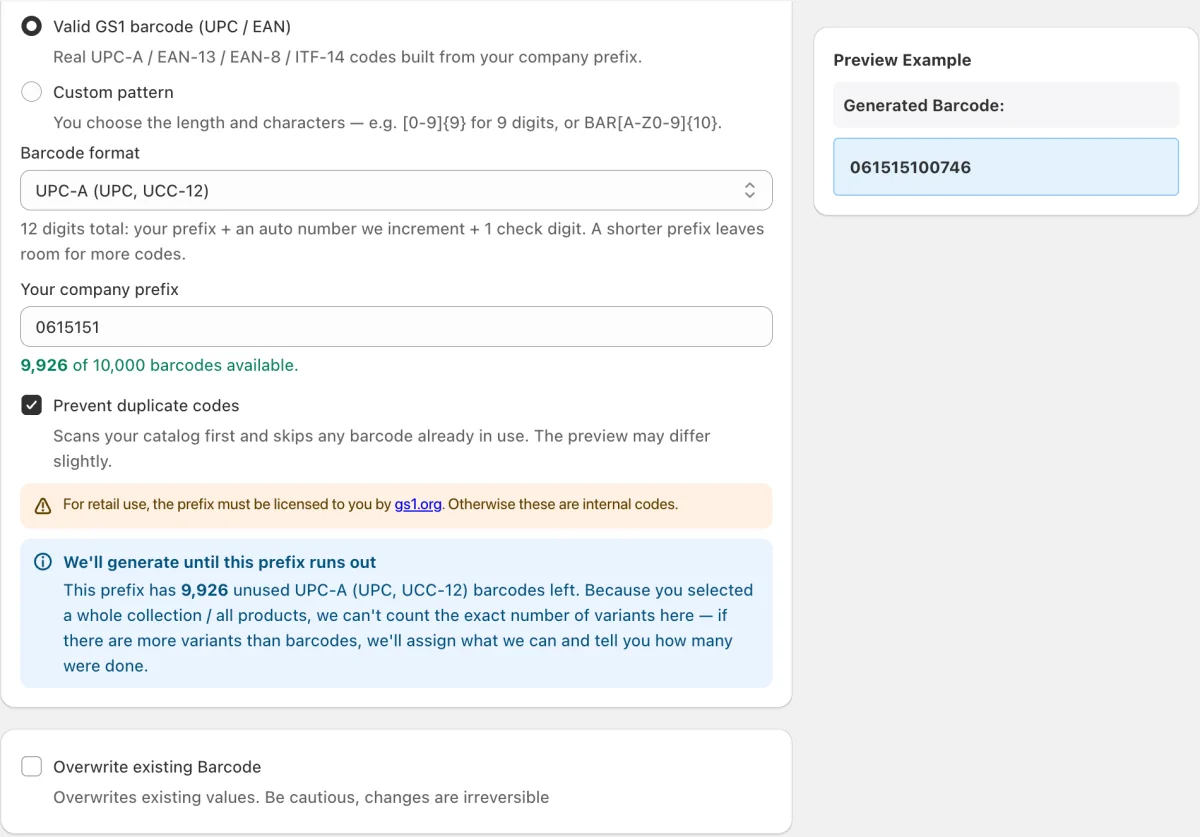Enable the Overwrite existing Barcode checkbox
This screenshot has width=1200, height=837.
32,767
